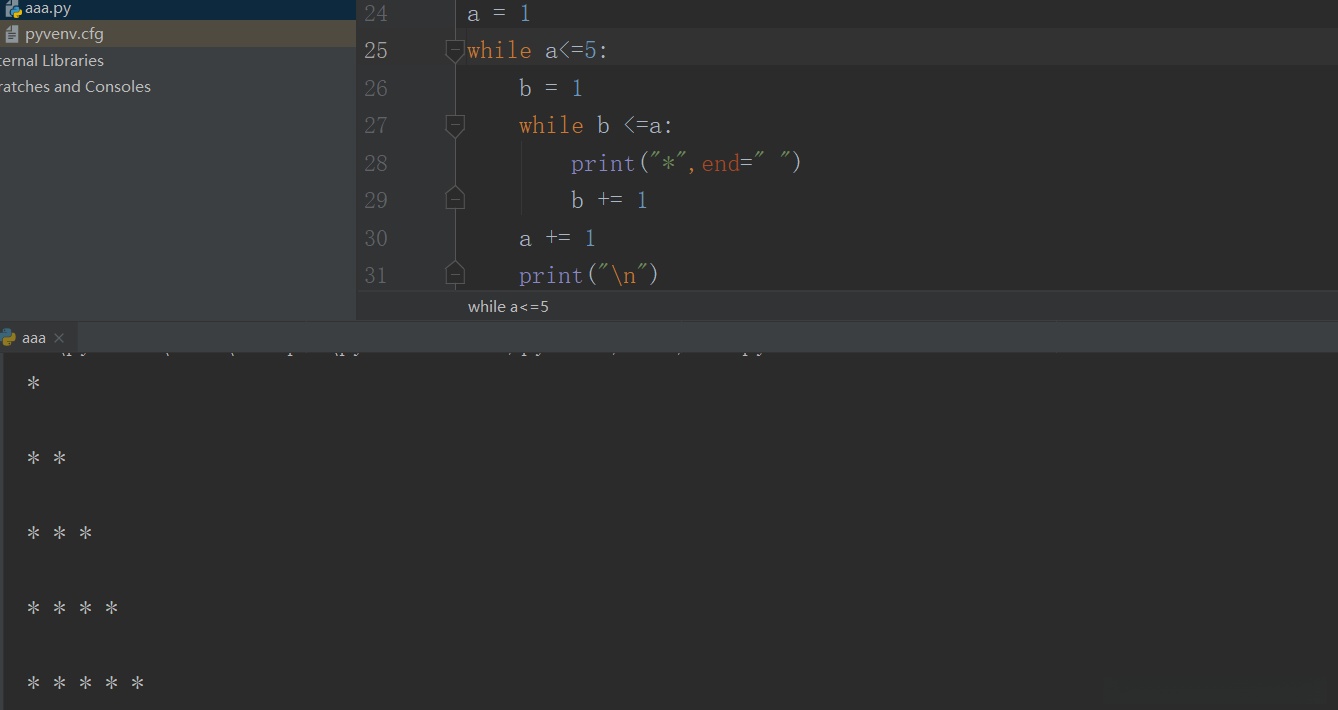Click the fold end marker on line 31
The width and height of the screenshot is (1338, 710).
click(455, 273)
